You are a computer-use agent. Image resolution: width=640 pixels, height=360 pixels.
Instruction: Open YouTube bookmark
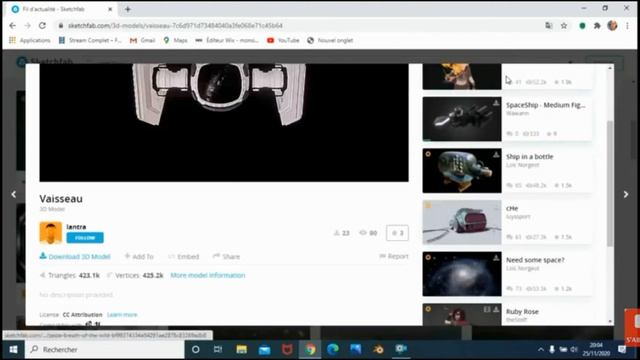click(x=283, y=40)
